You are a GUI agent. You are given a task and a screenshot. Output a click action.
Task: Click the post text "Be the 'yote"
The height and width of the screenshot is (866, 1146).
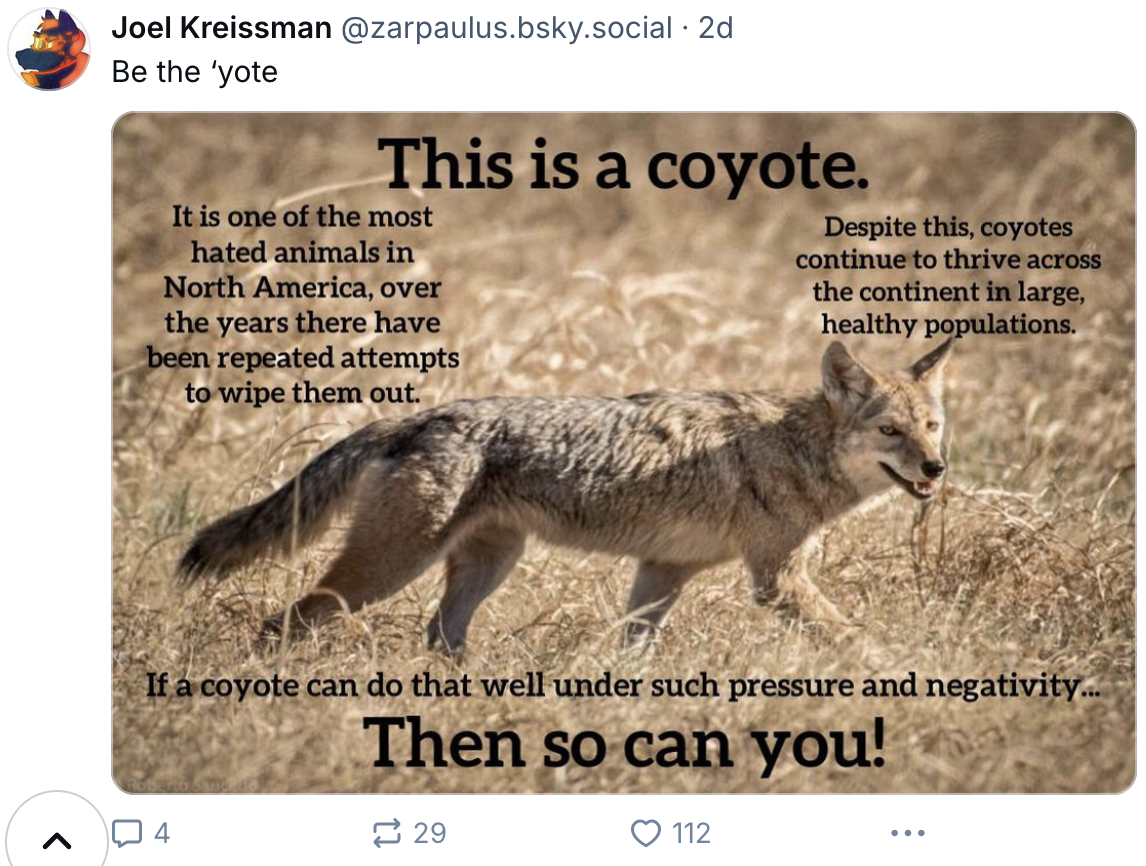[x=195, y=72]
